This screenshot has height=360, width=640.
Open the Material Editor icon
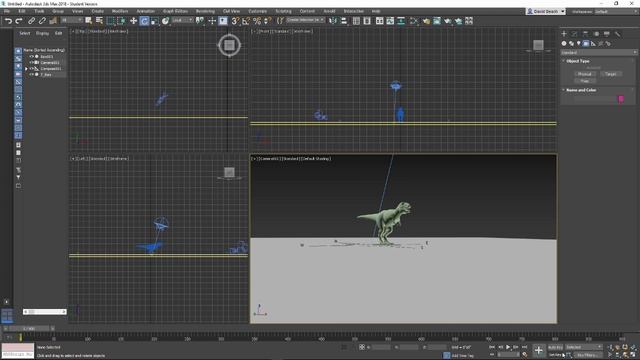pyautogui.click(x=413, y=21)
